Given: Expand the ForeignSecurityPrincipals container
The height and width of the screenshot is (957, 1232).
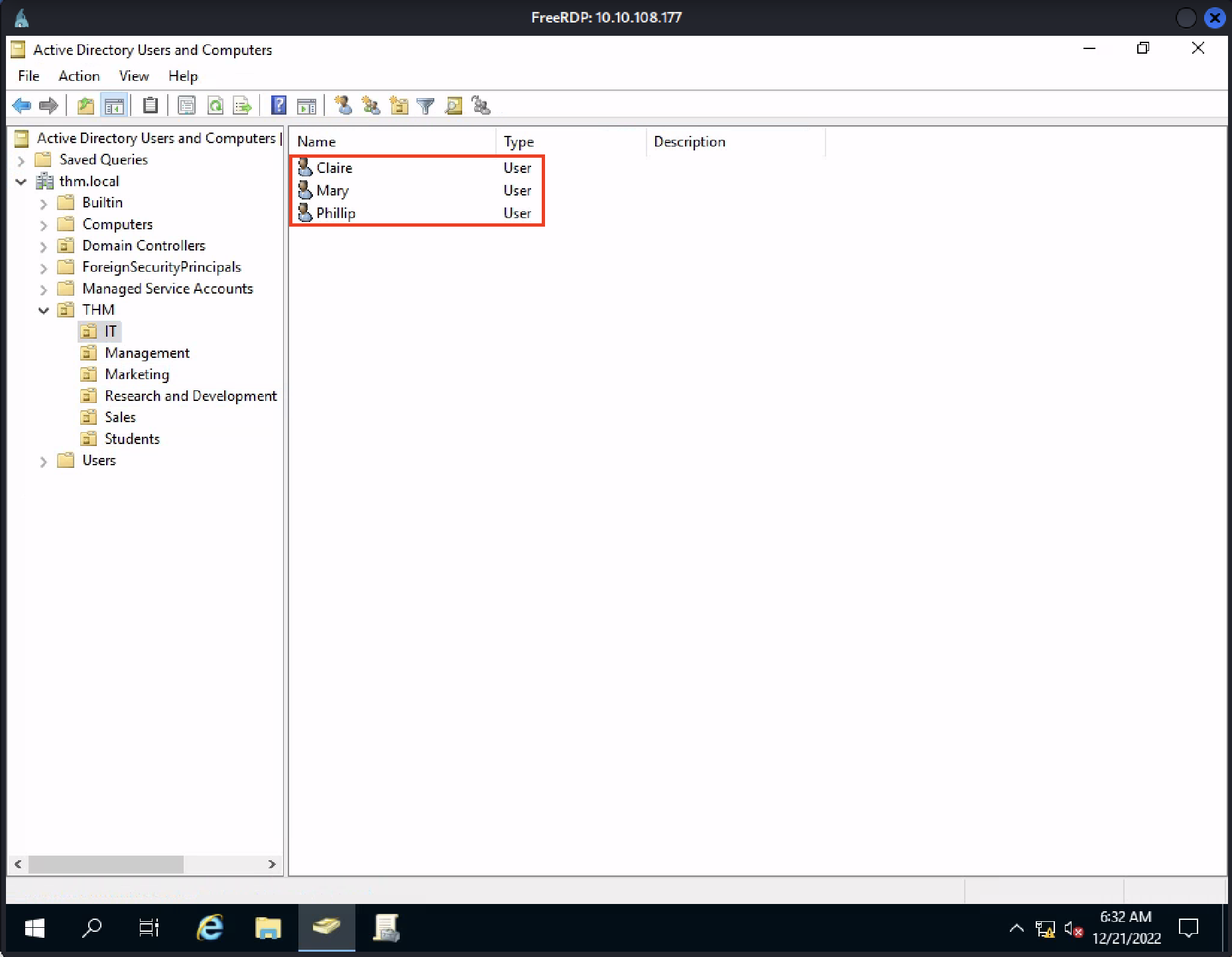Looking at the screenshot, I should point(44,268).
